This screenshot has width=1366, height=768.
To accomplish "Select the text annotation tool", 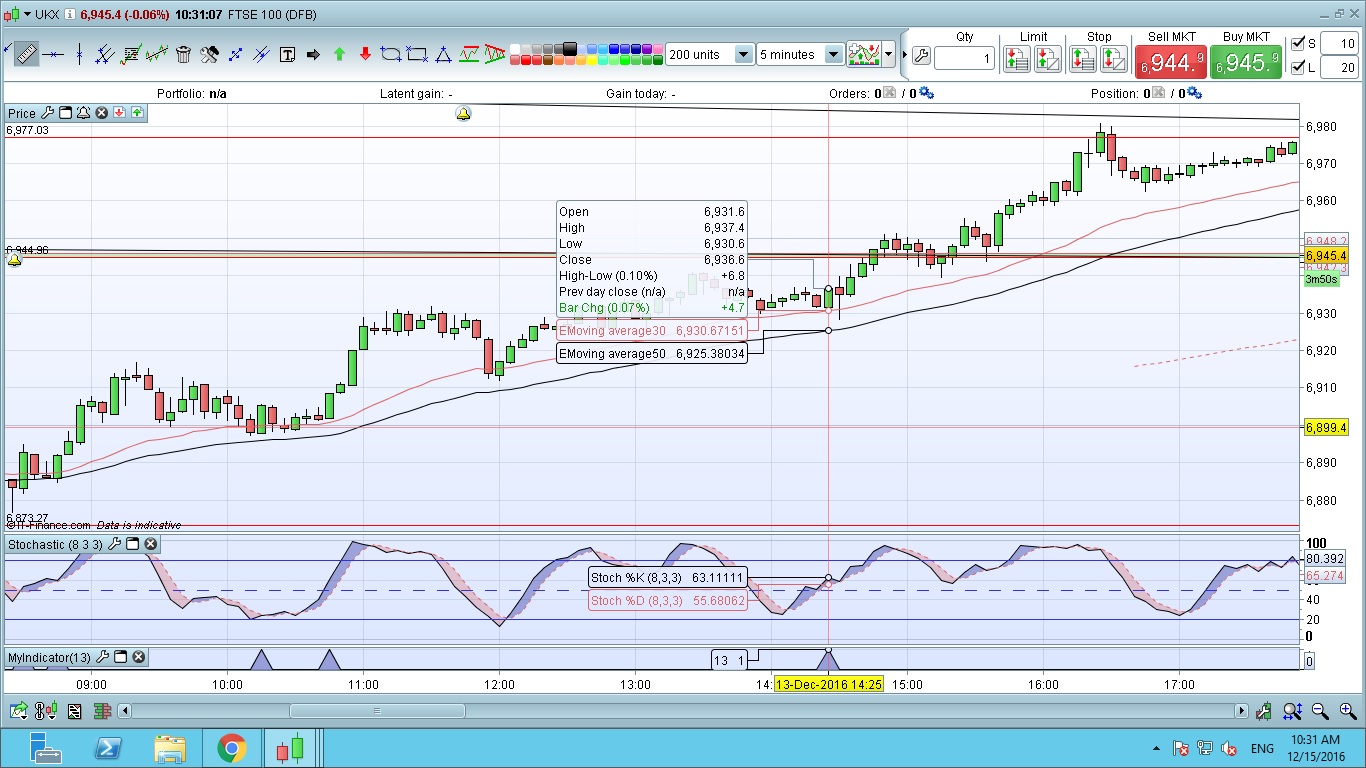I will pyautogui.click(x=287, y=54).
